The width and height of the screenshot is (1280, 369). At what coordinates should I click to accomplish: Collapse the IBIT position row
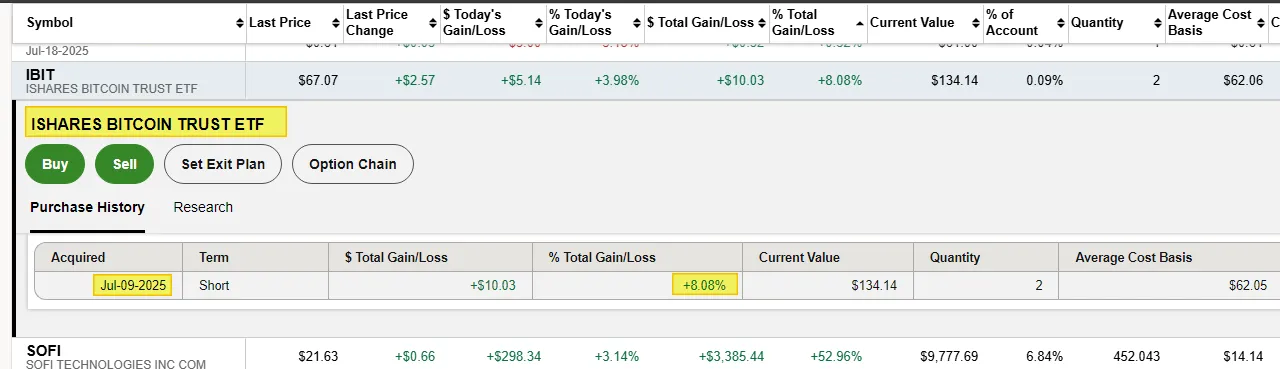pos(640,81)
